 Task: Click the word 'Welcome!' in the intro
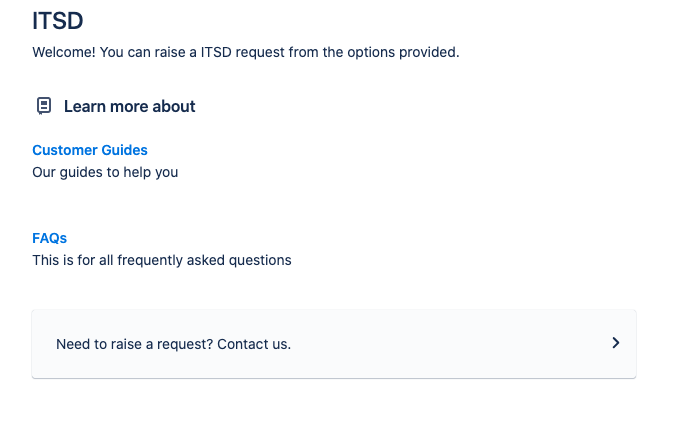coord(64,52)
